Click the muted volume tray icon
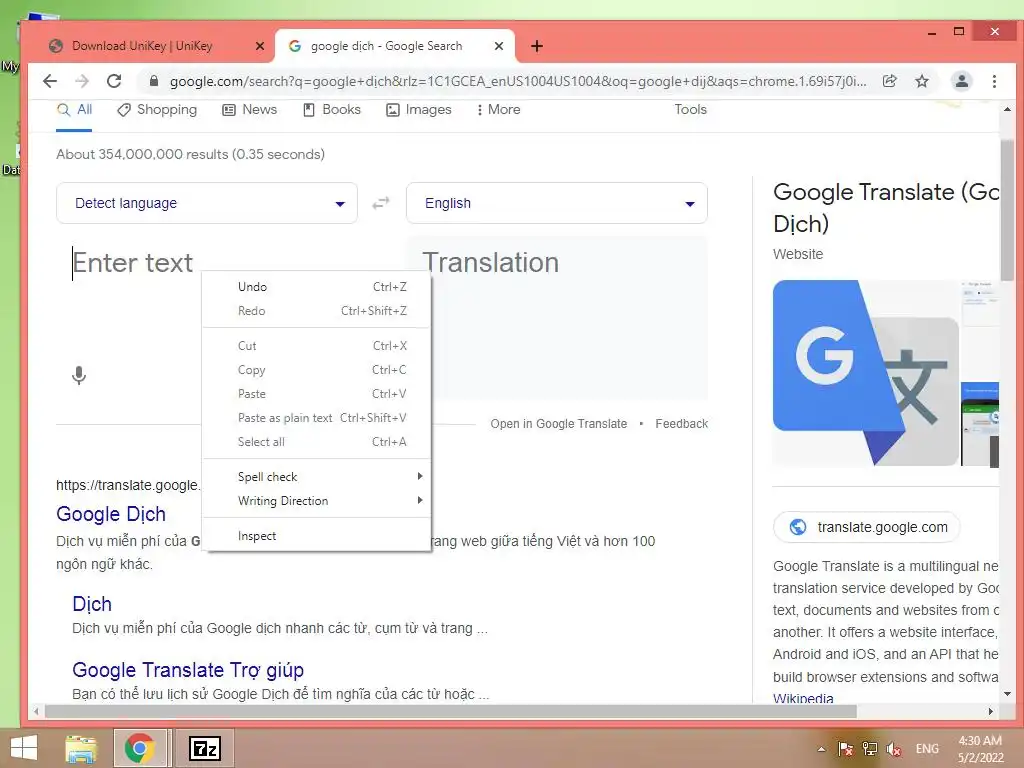This screenshot has width=1024, height=768. (894, 749)
